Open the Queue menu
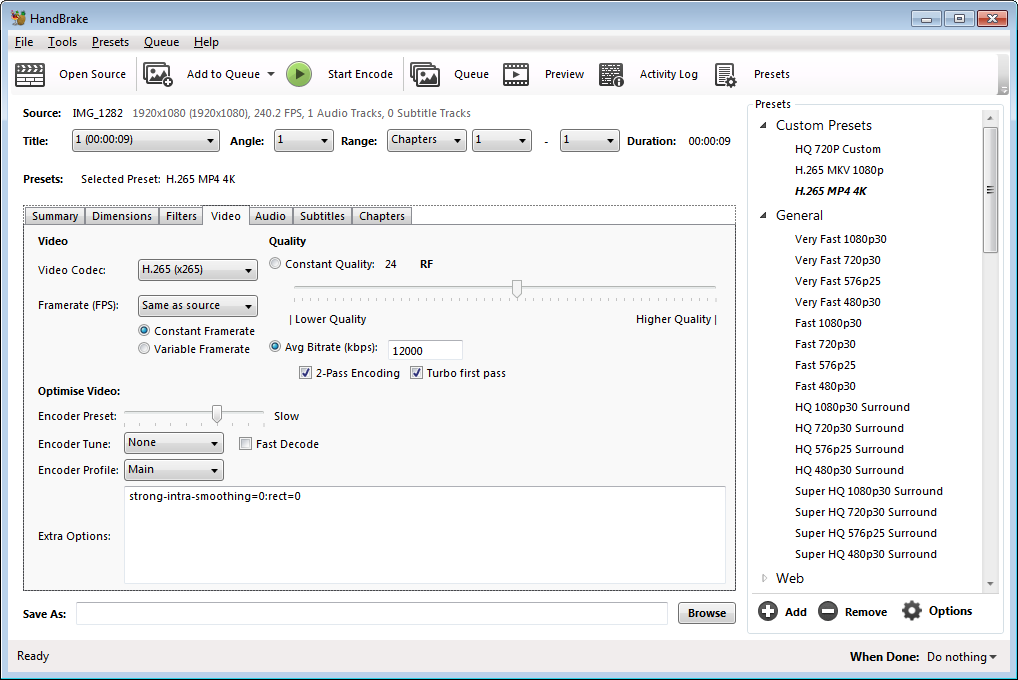Viewport: 1018px width, 680px height. 161,42
